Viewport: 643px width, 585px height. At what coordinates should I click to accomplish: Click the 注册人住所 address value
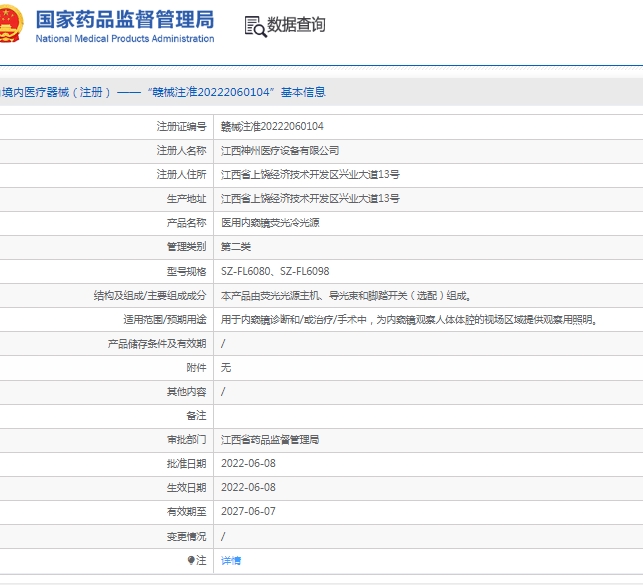310,175
